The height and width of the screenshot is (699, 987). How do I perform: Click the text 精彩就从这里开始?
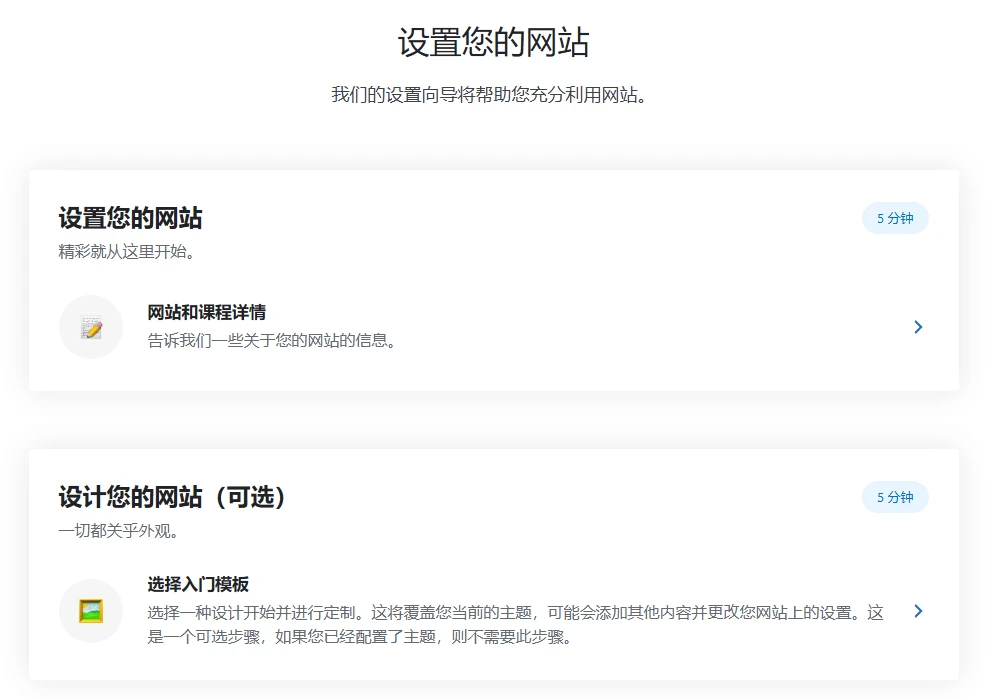(121, 247)
